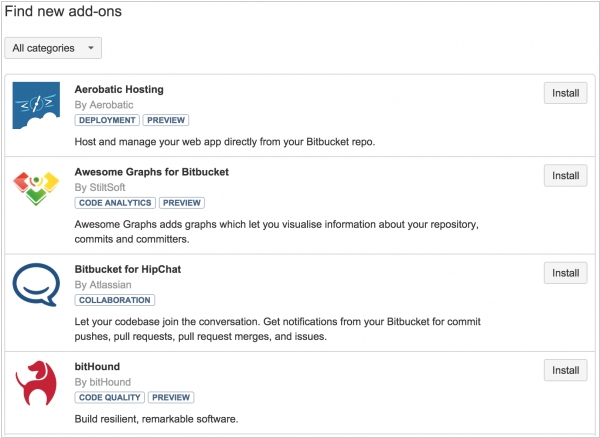Install the Bitbucket for HipChat add-on
The width and height of the screenshot is (600, 438).
pos(566,273)
